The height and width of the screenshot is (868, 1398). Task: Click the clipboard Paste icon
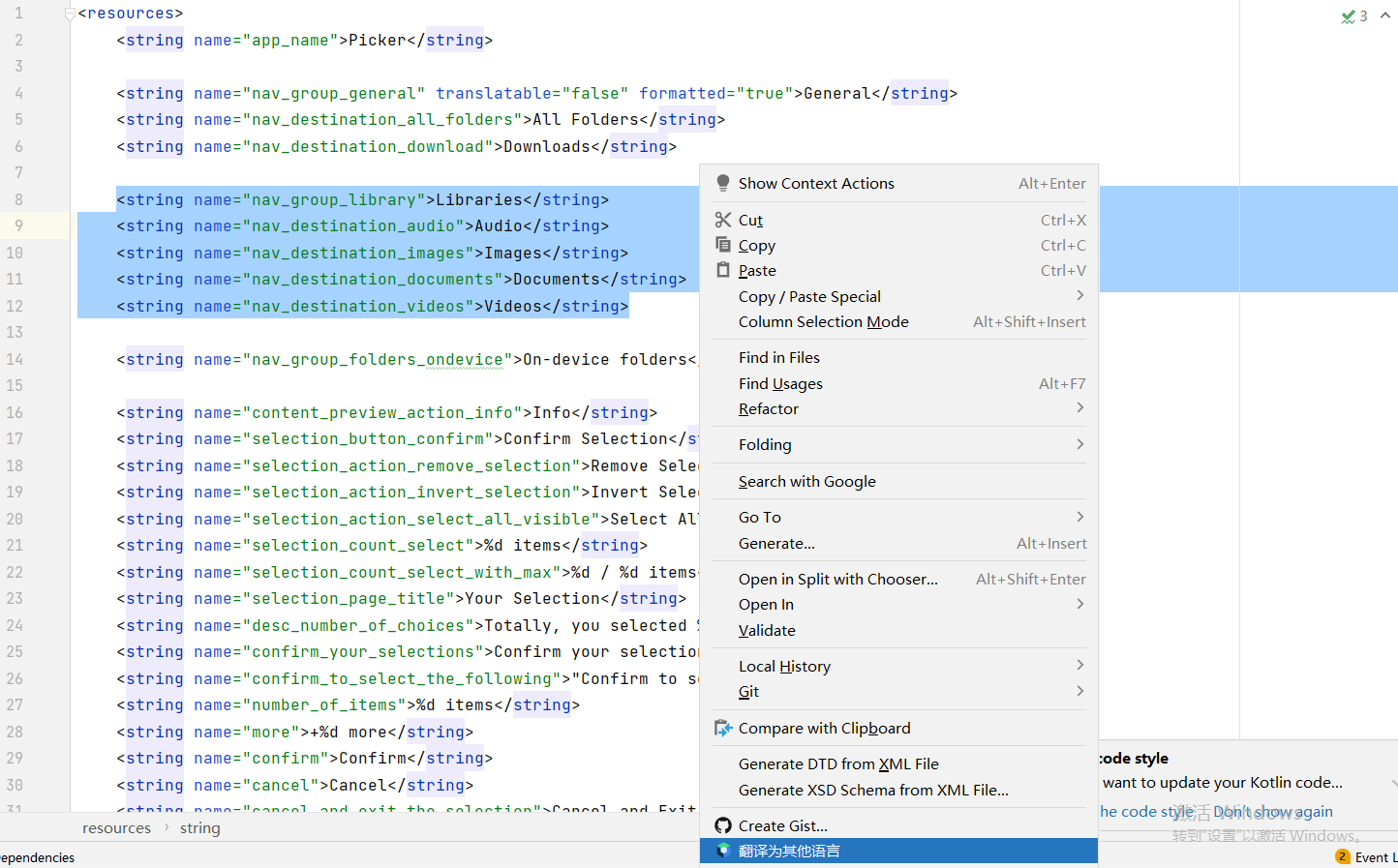pos(722,270)
